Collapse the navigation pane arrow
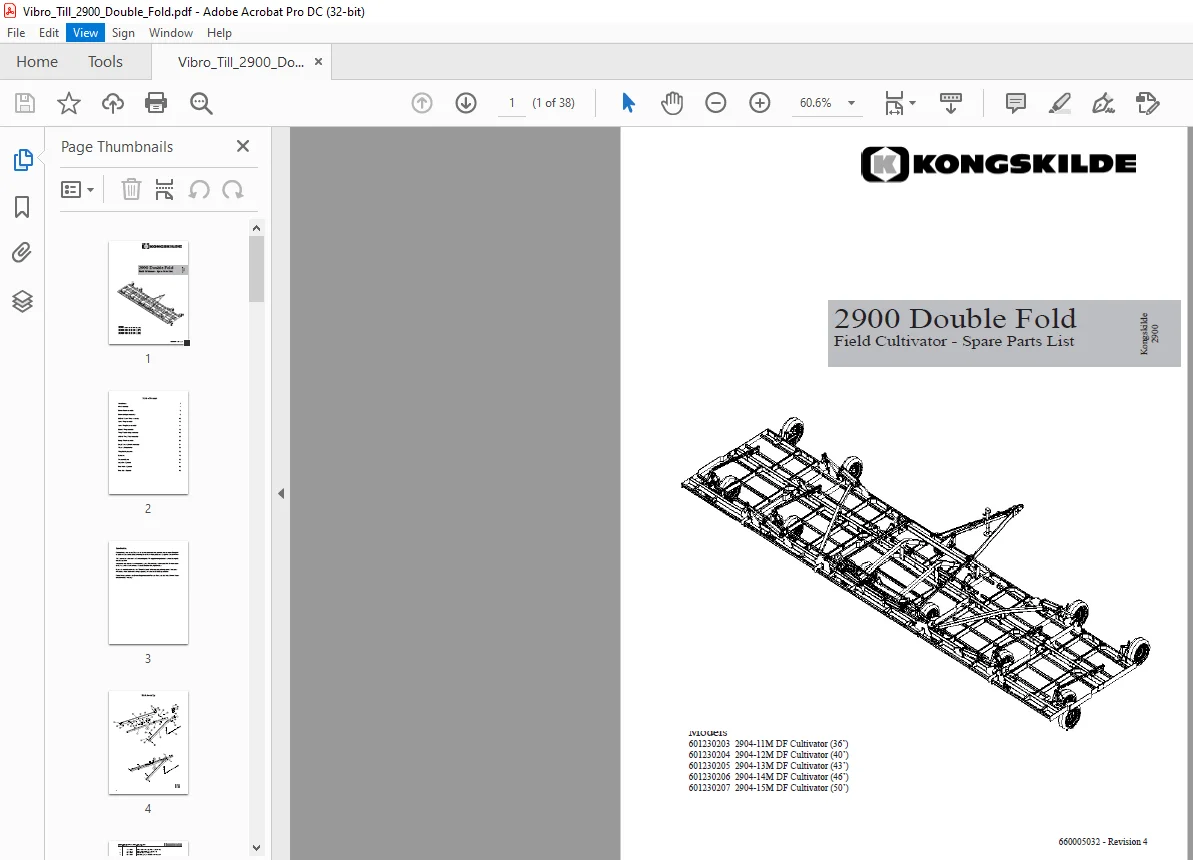The width and height of the screenshot is (1193, 860). [x=281, y=493]
